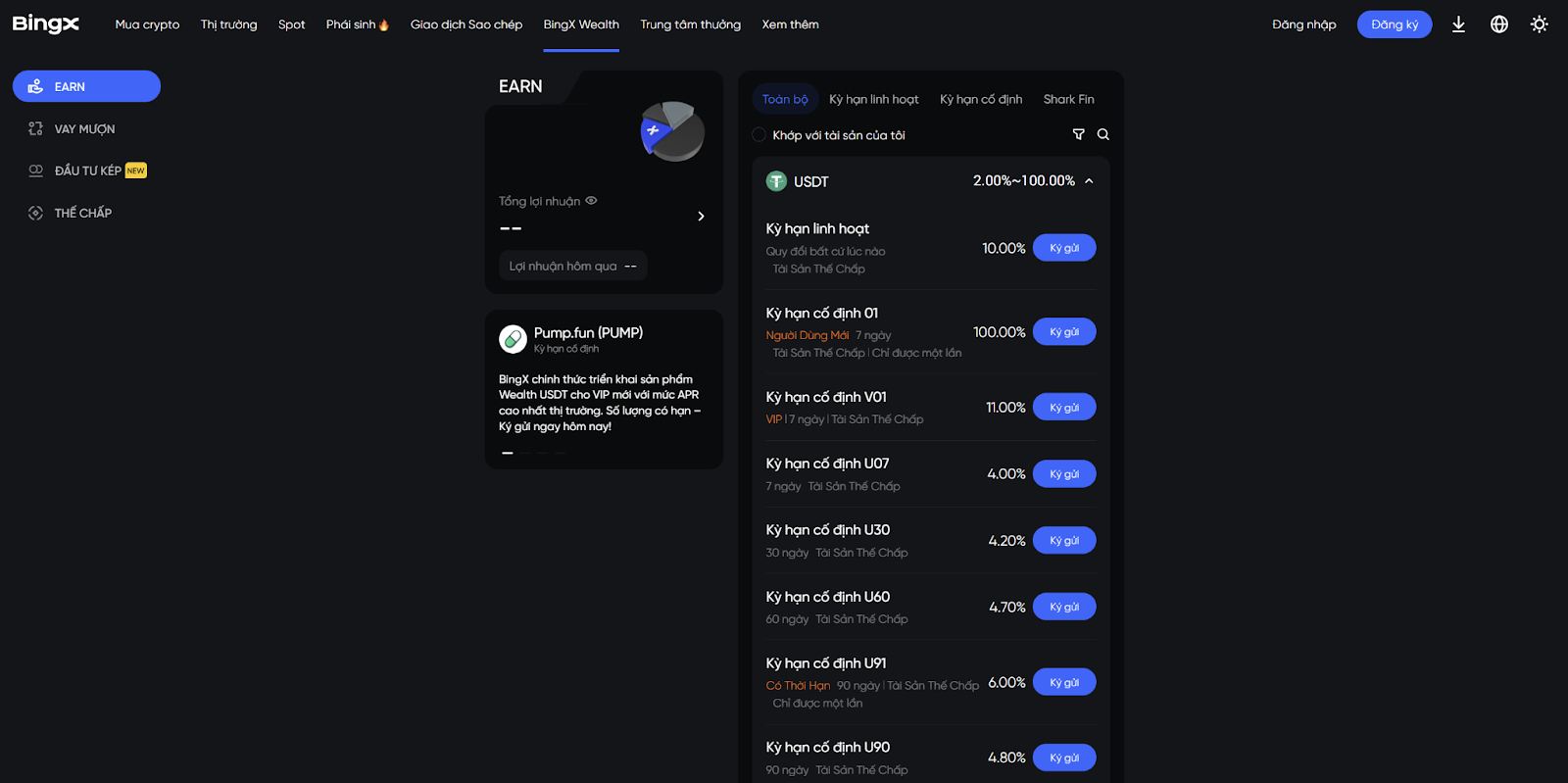Click the BingX logo
Screen dimensions: 1568x783
46,24
